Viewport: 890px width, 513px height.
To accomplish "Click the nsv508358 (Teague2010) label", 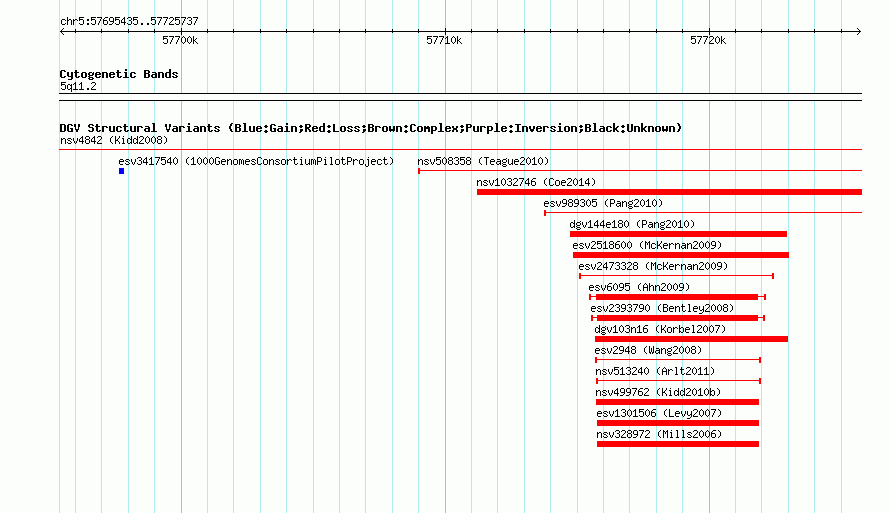I will 484,161.
